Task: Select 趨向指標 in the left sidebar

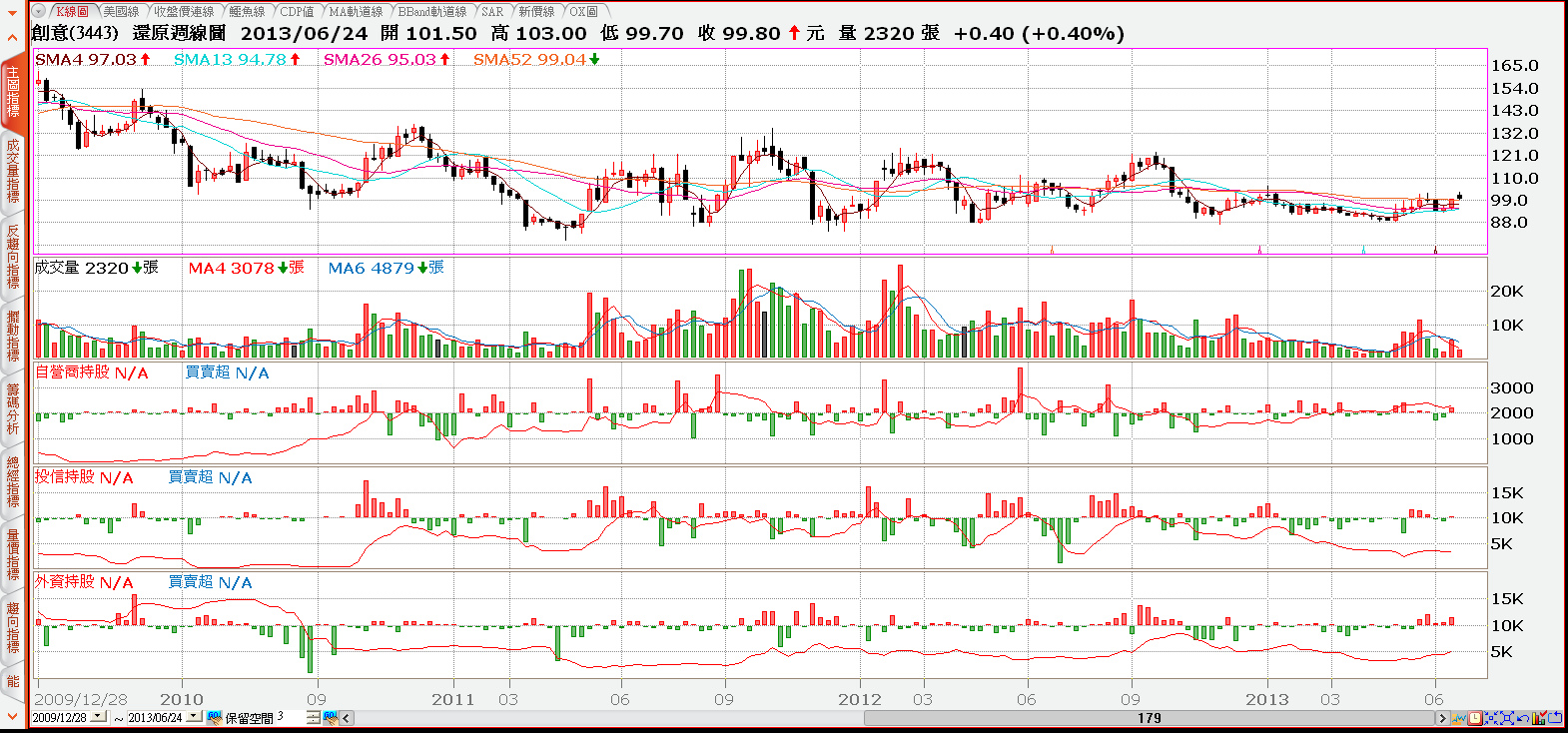Action: tap(12, 627)
